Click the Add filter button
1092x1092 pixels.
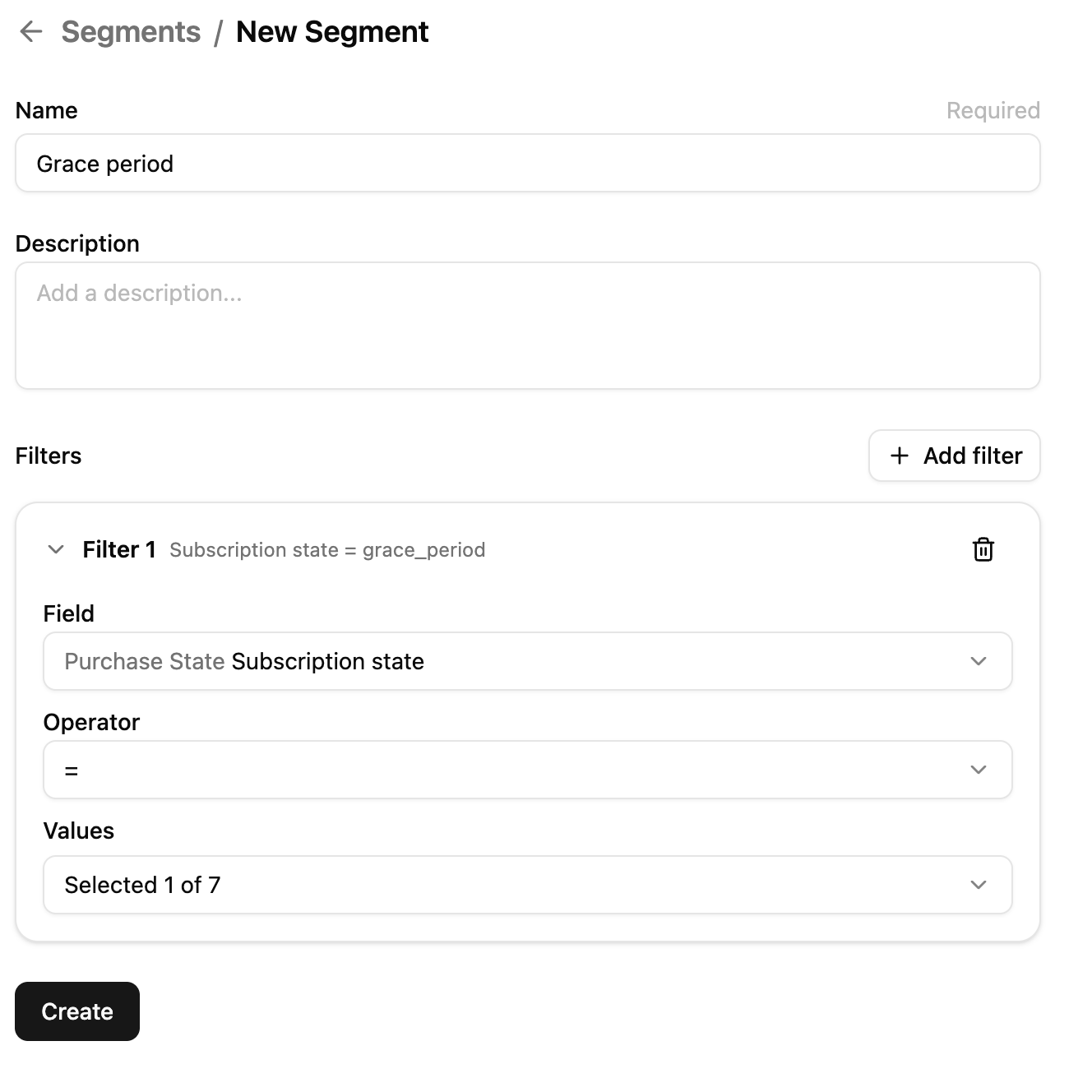[954, 456]
